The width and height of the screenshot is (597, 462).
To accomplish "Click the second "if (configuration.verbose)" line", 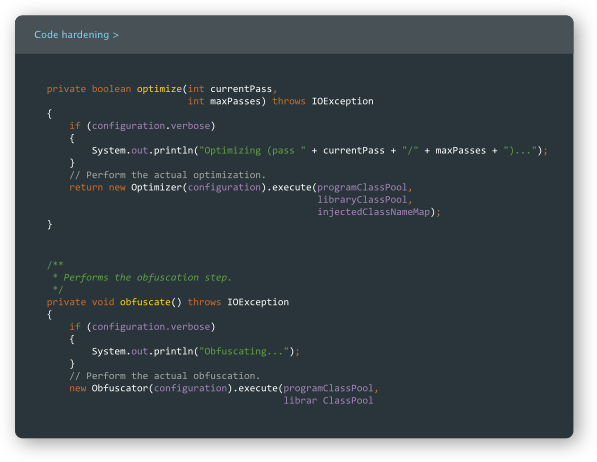I will pyautogui.click(x=142, y=327).
